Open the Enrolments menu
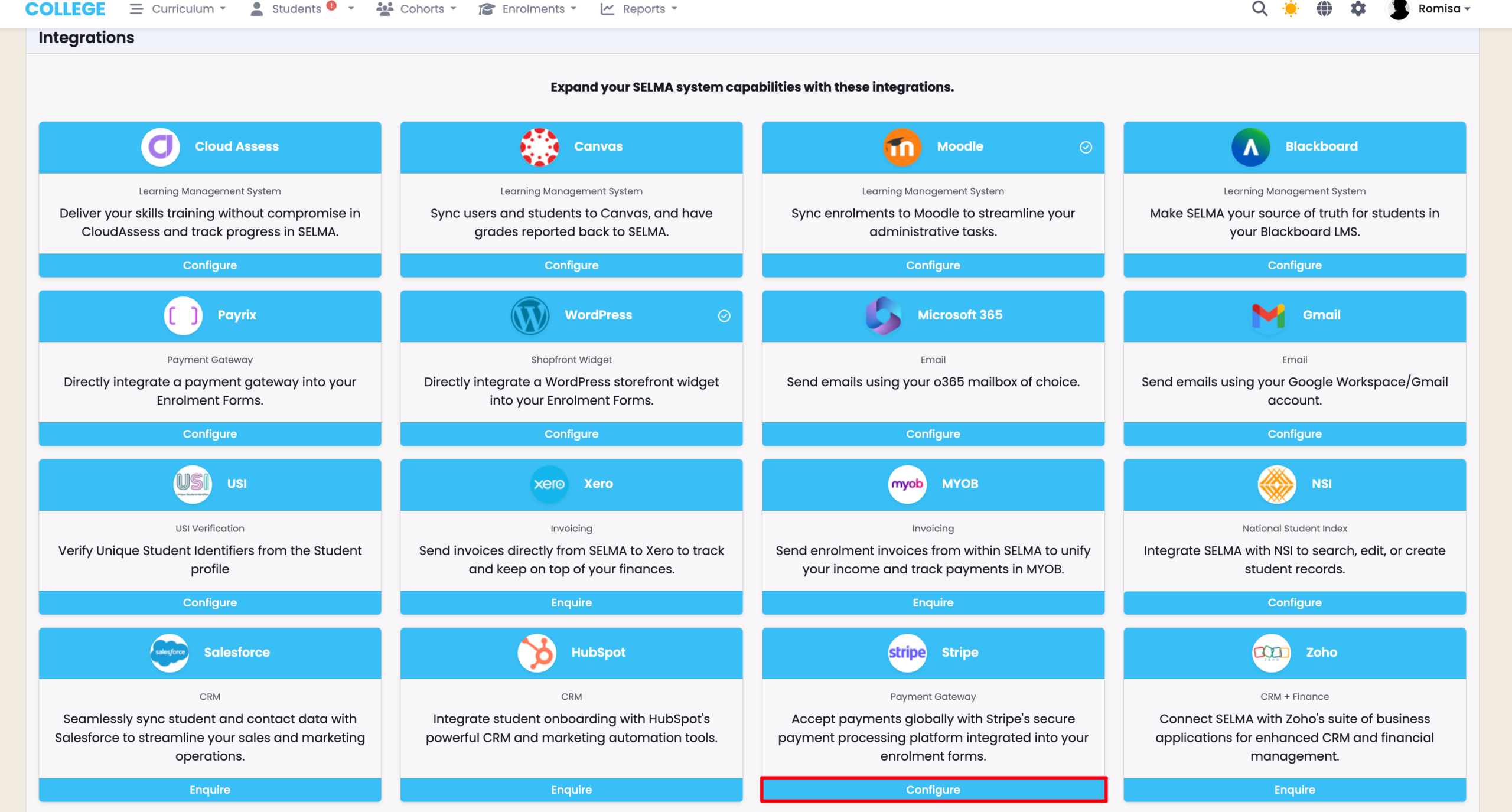1512x812 pixels. point(527,9)
